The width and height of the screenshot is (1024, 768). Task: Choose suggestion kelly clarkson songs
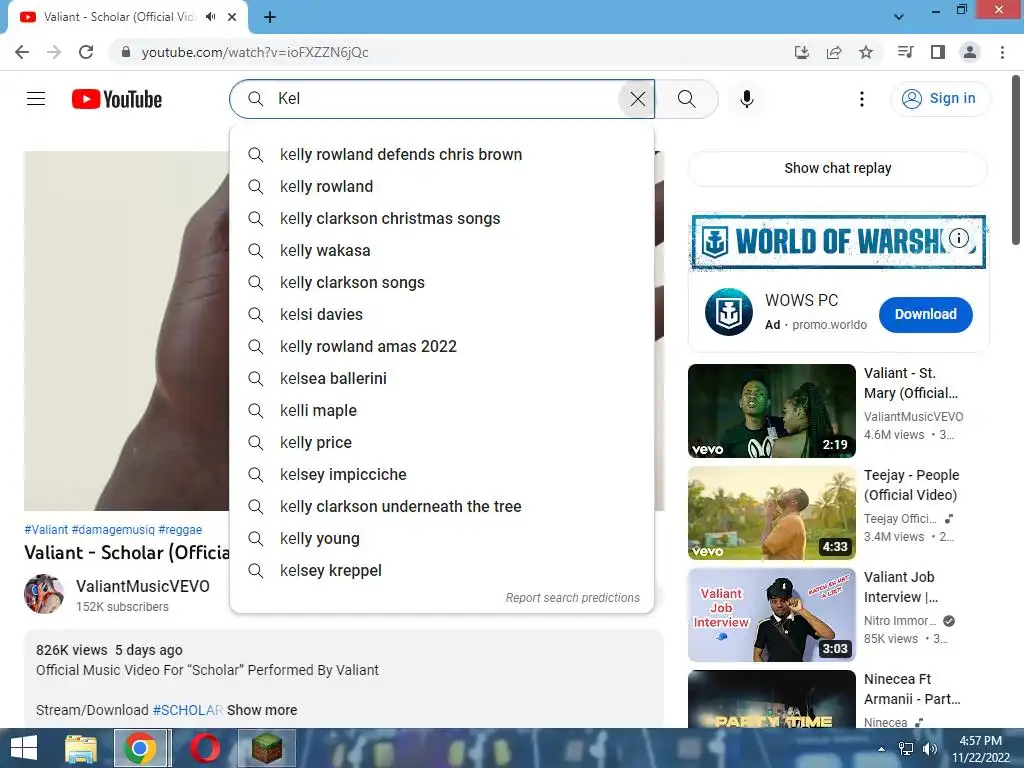click(x=441, y=282)
